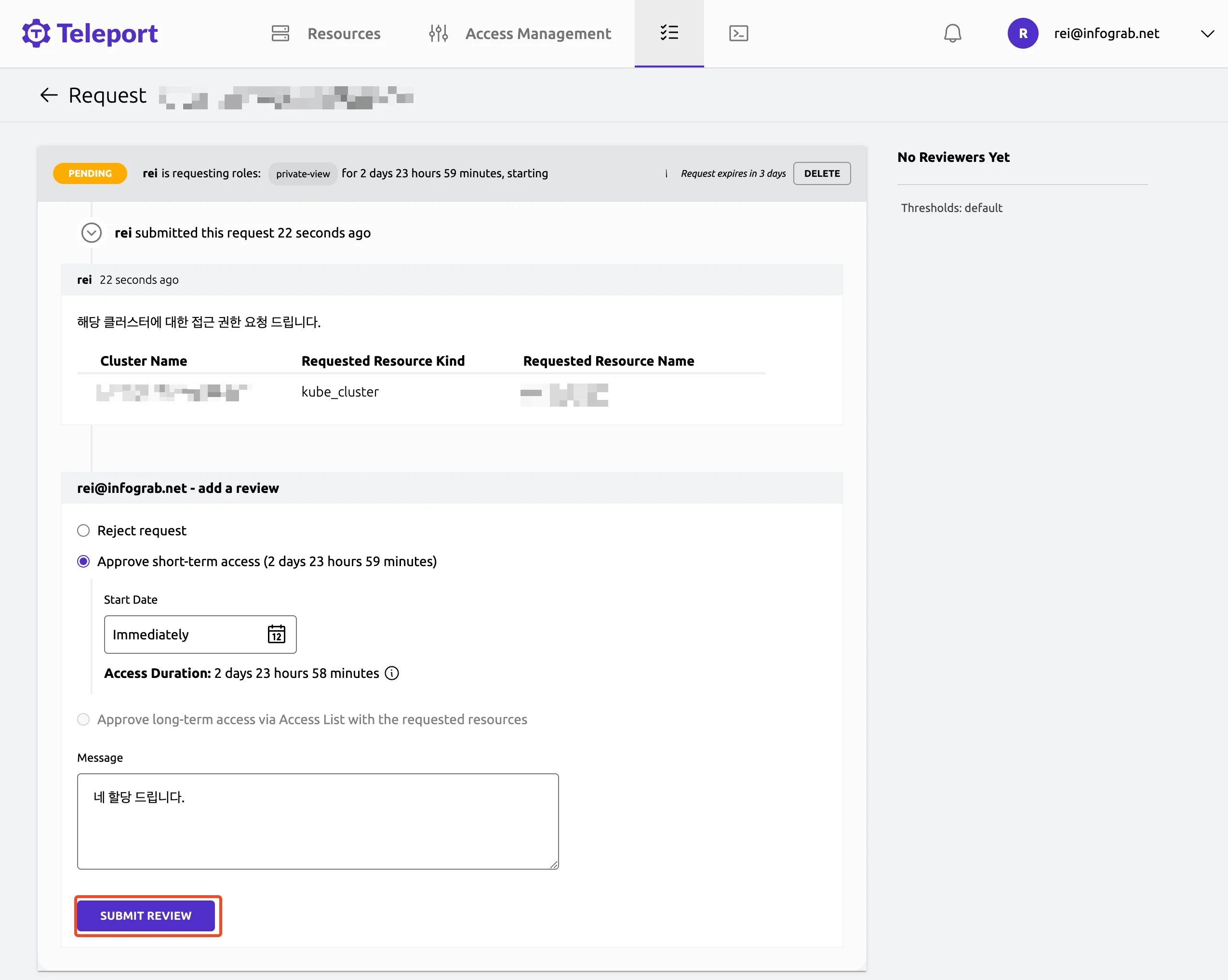The height and width of the screenshot is (980, 1228).
Task: Open the terminal console icon
Action: [x=738, y=34]
